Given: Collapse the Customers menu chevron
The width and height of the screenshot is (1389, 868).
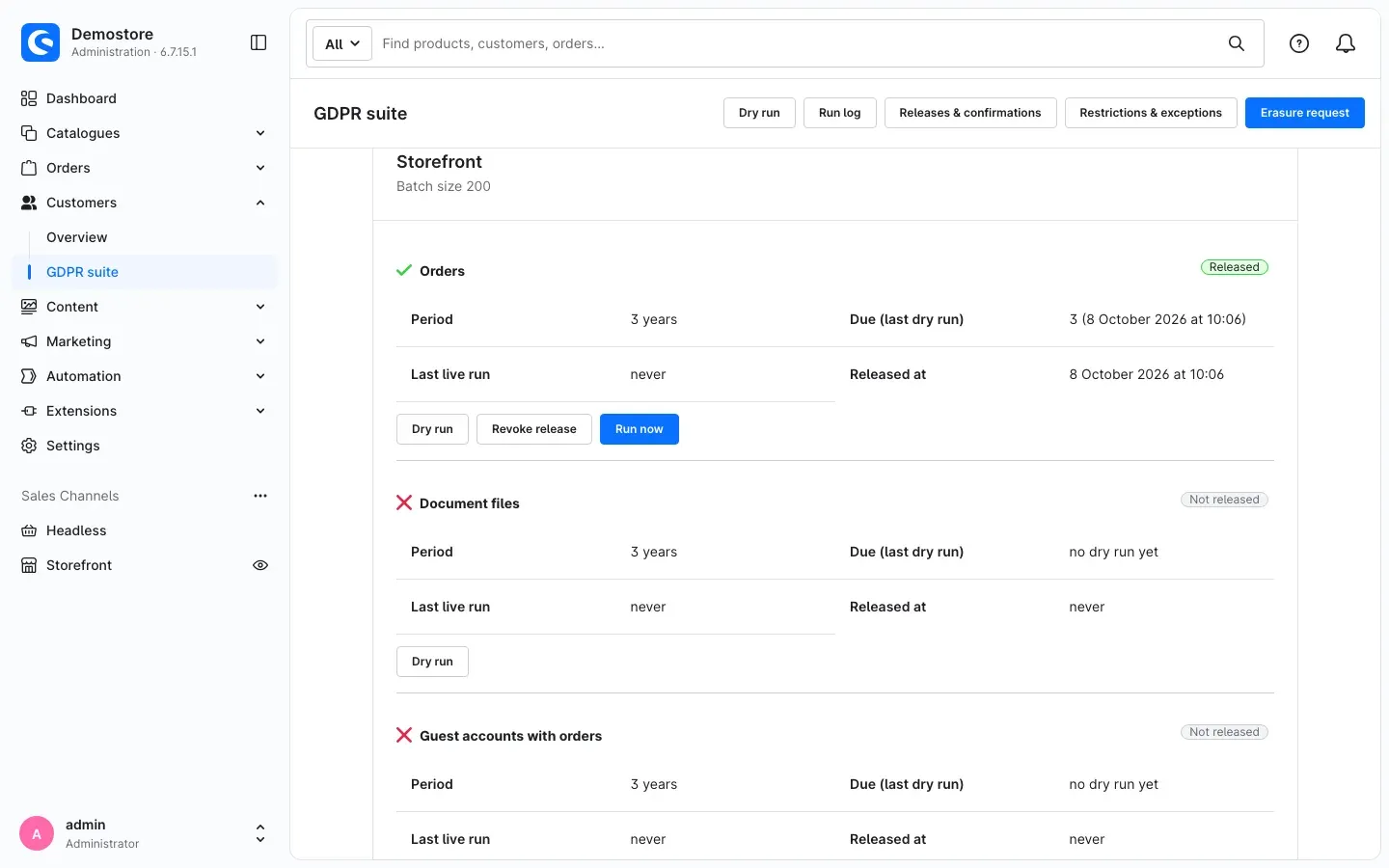Looking at the screenshot, I should (x=260, y=203).
